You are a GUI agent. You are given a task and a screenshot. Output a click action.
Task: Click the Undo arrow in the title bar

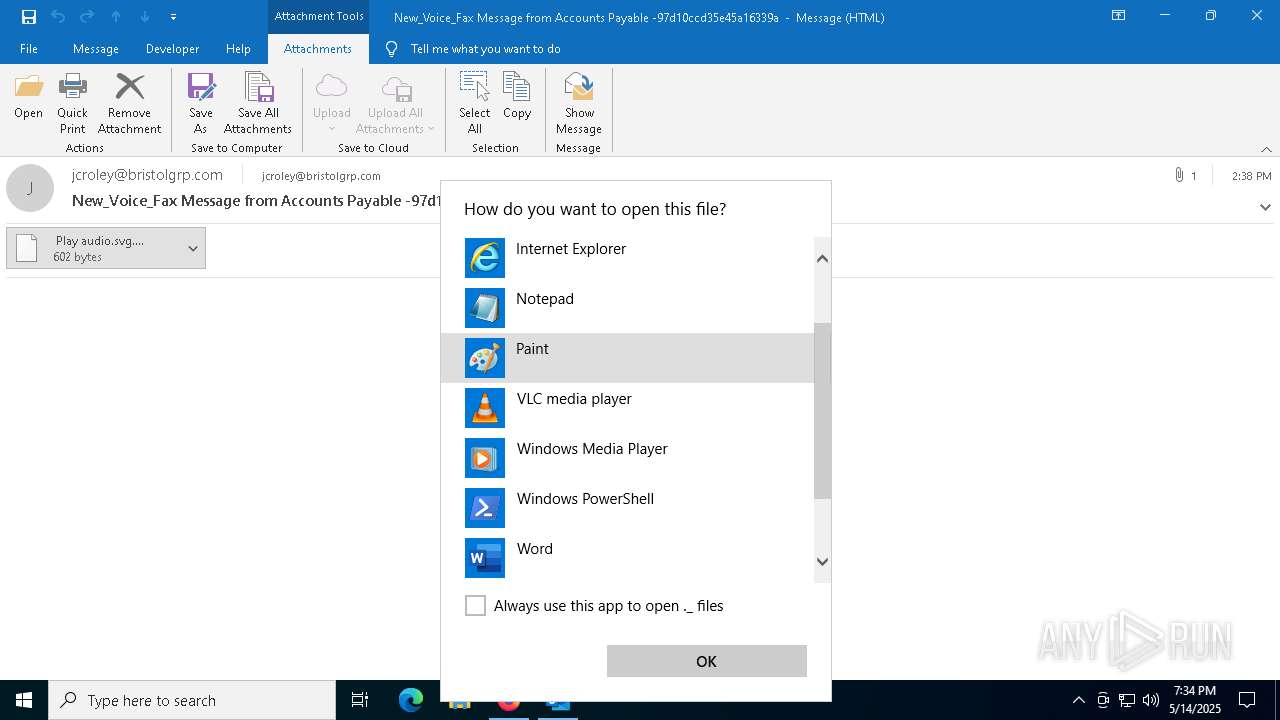(x=57, y=17)
